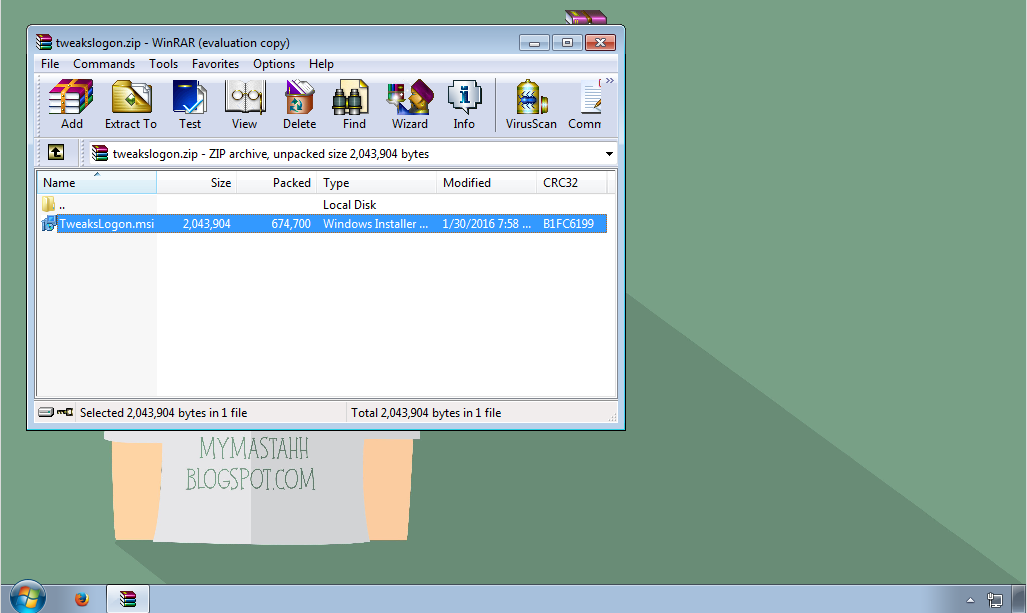
Task: Run VirusScan on the archive
Action: [531, 105]
